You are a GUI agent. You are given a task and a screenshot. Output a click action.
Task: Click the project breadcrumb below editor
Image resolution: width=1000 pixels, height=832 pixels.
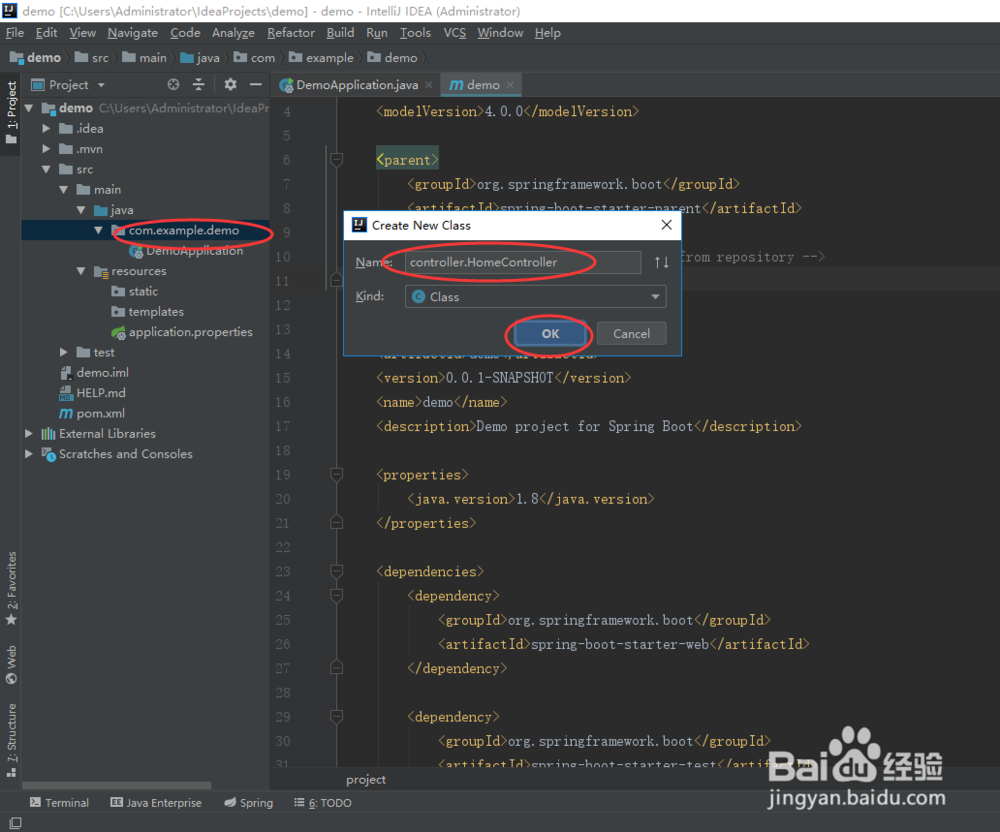click(x=366, y=779)
